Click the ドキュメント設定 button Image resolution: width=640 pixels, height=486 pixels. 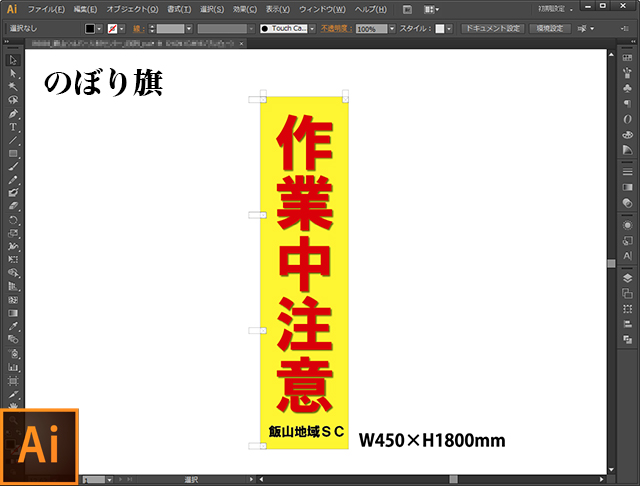(x=492, y=29)
